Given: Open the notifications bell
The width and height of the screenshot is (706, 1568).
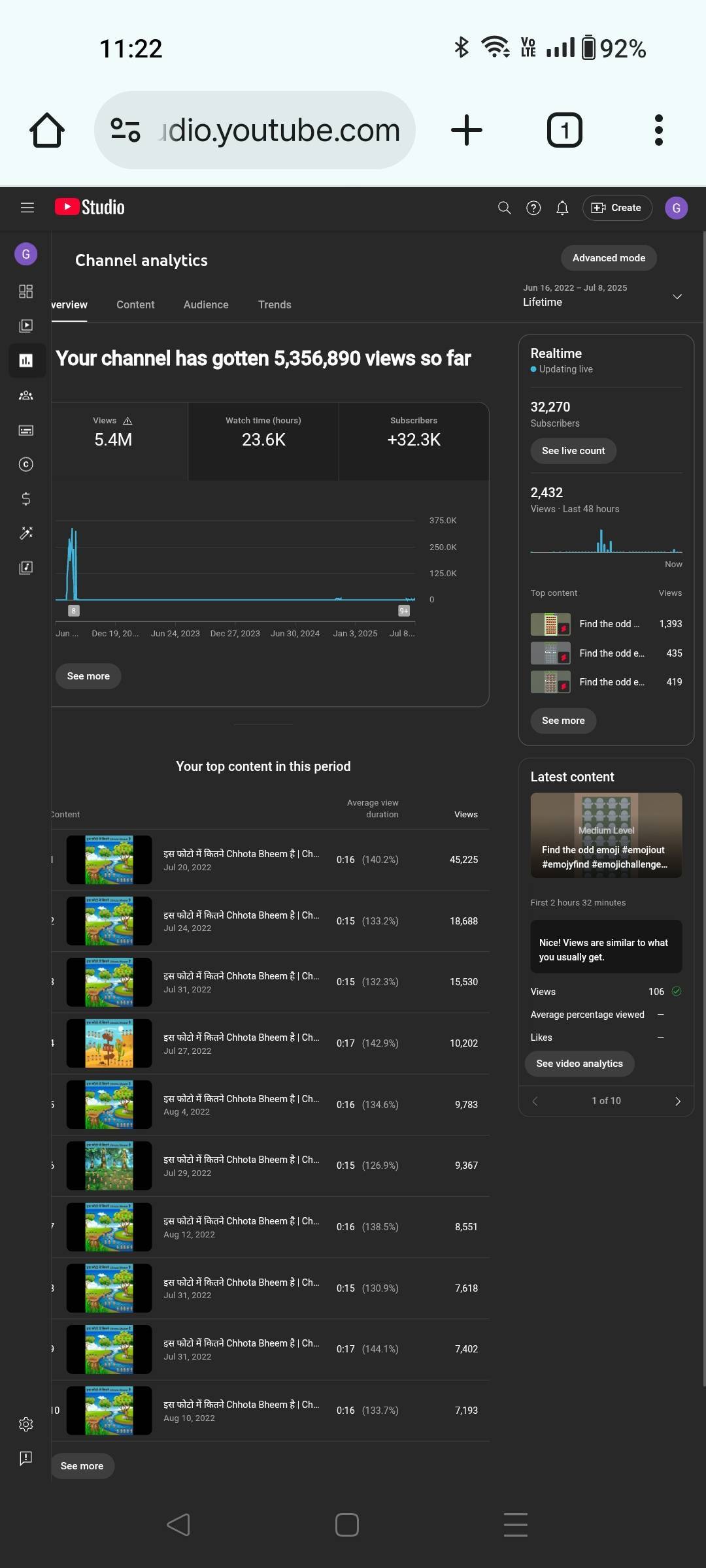Looking at the screenshot, I should tap(562, 208).
